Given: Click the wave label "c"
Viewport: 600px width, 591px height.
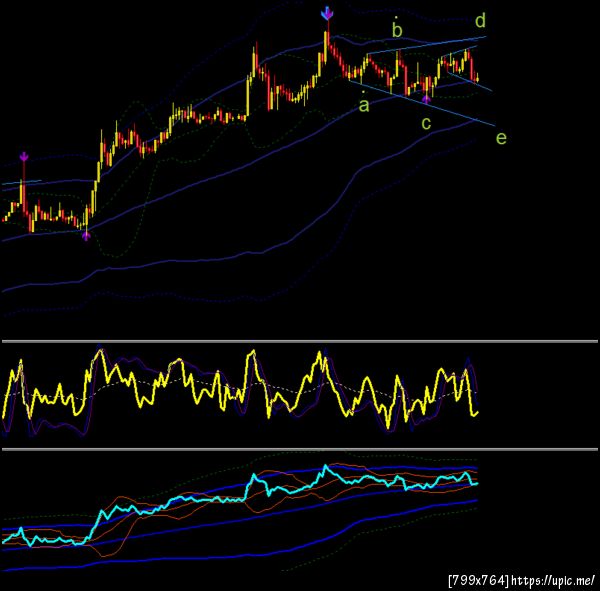Looking at the screenshot, I should point(426,123).
